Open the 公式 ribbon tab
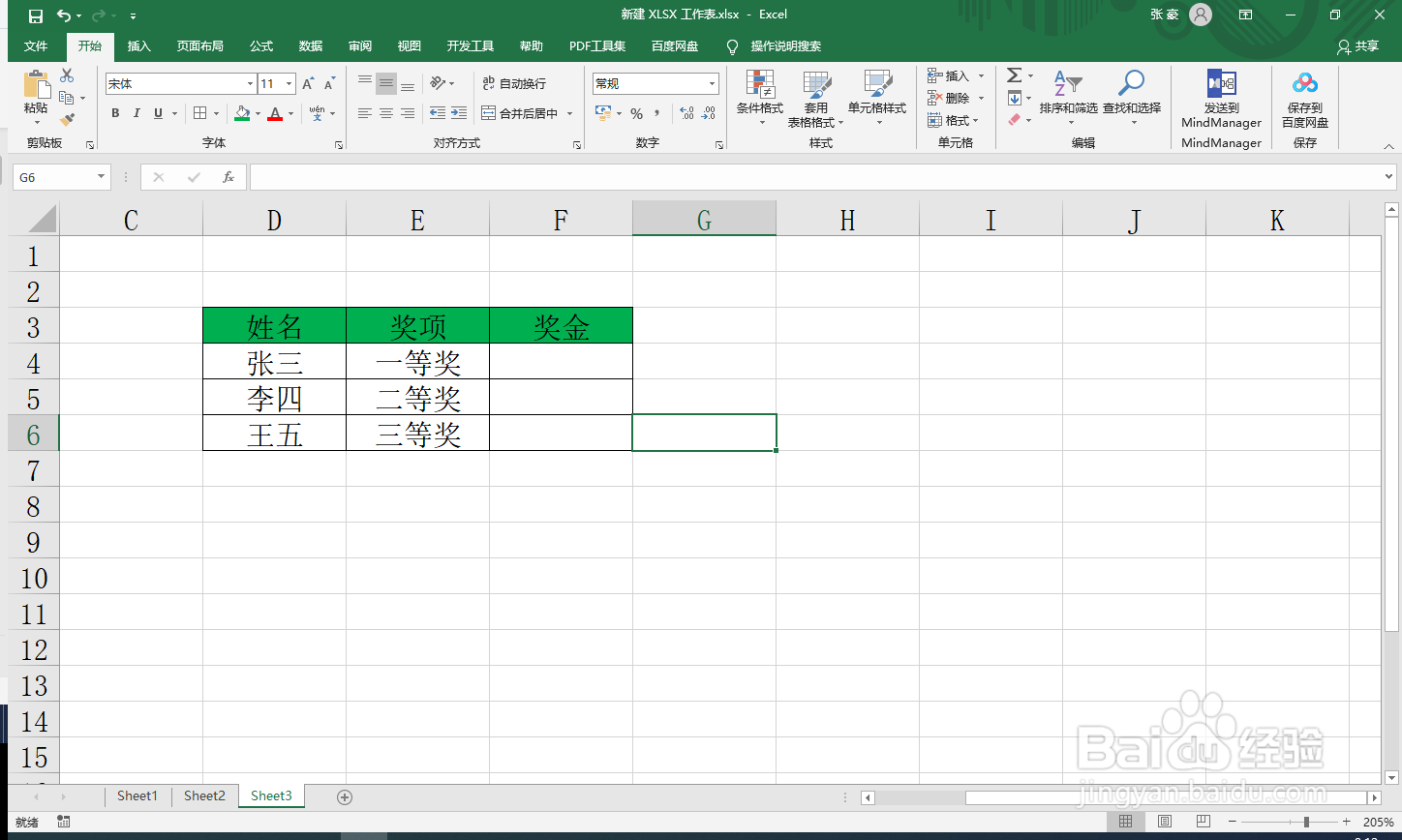The image size is (1402, 840). [x=261, y=46]
